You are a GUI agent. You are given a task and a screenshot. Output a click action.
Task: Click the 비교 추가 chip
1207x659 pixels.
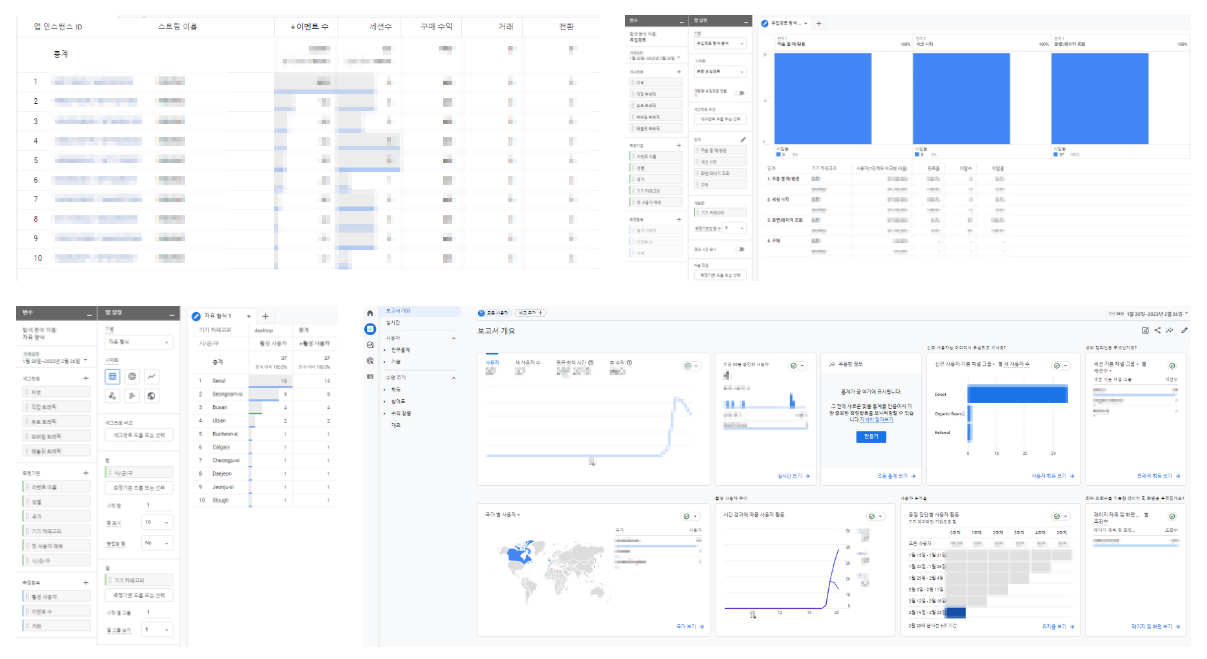530,313
